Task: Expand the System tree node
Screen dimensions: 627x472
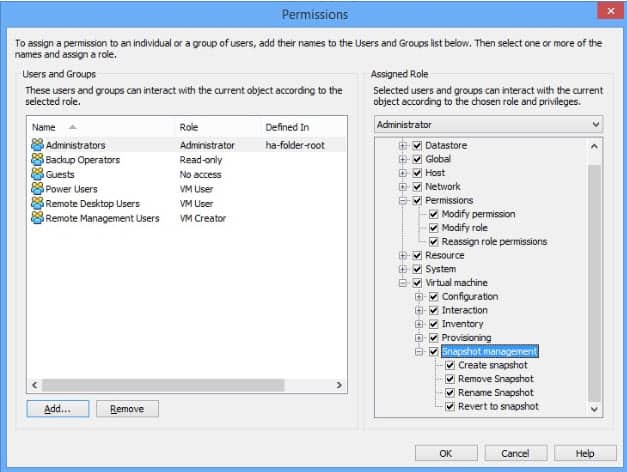Action: (x=403, y=269)
